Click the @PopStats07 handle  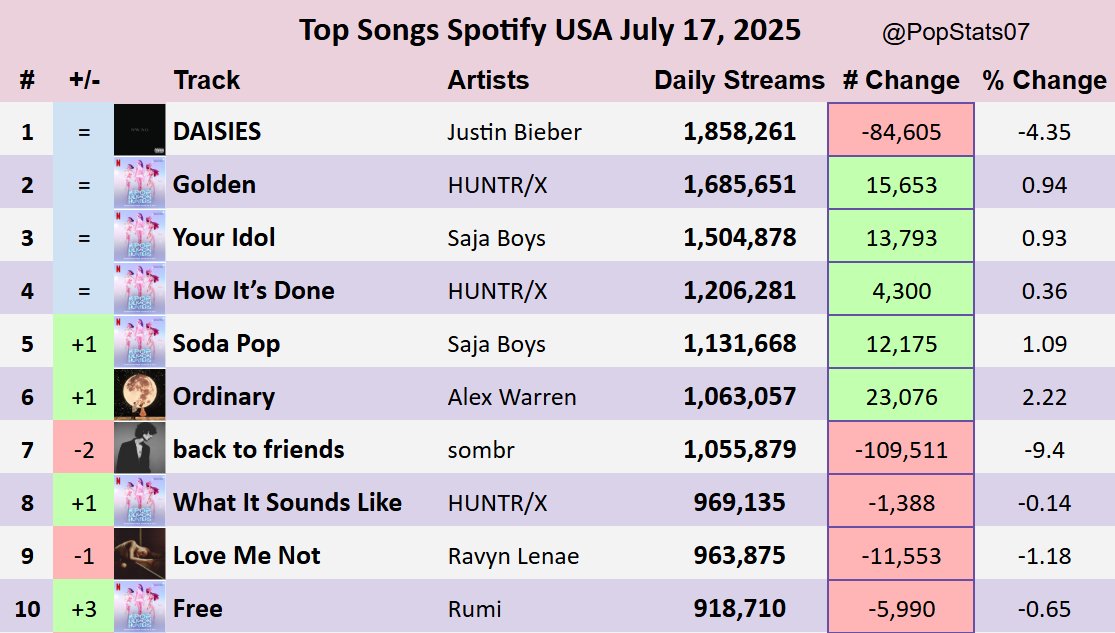tap(955, 33)
